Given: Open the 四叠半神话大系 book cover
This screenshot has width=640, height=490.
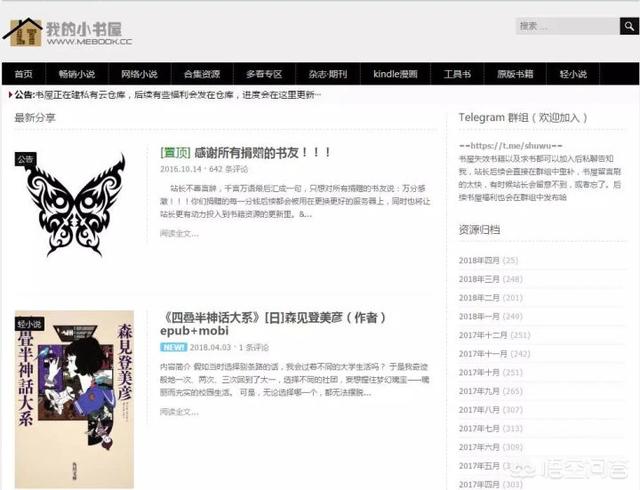Looking at the screenshot, I should click(74, 399).
